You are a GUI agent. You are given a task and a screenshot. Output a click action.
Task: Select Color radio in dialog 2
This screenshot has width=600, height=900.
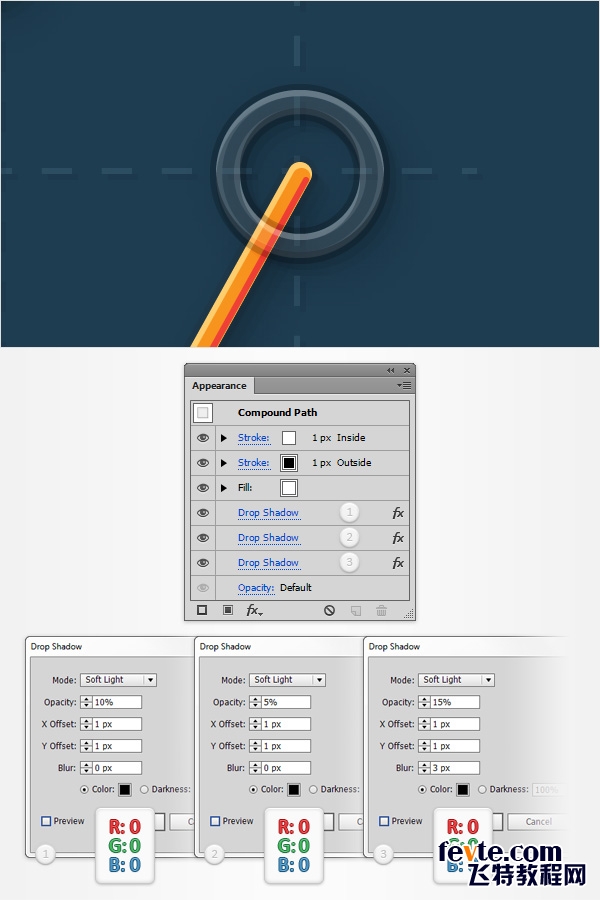pyautogui.click(x=253, y=790)
